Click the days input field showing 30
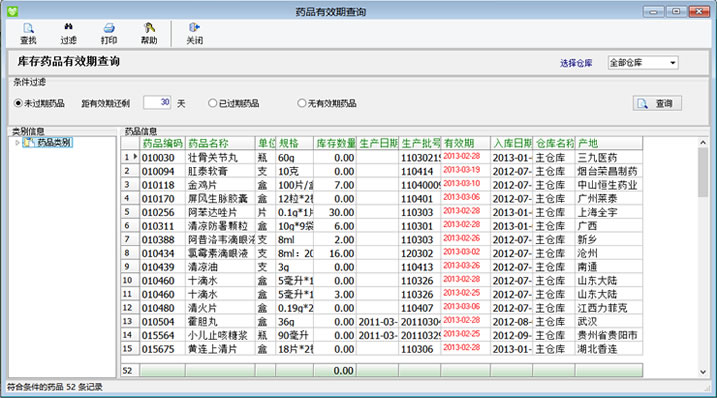Screen dimensions: 717x398 click(157, 102)
